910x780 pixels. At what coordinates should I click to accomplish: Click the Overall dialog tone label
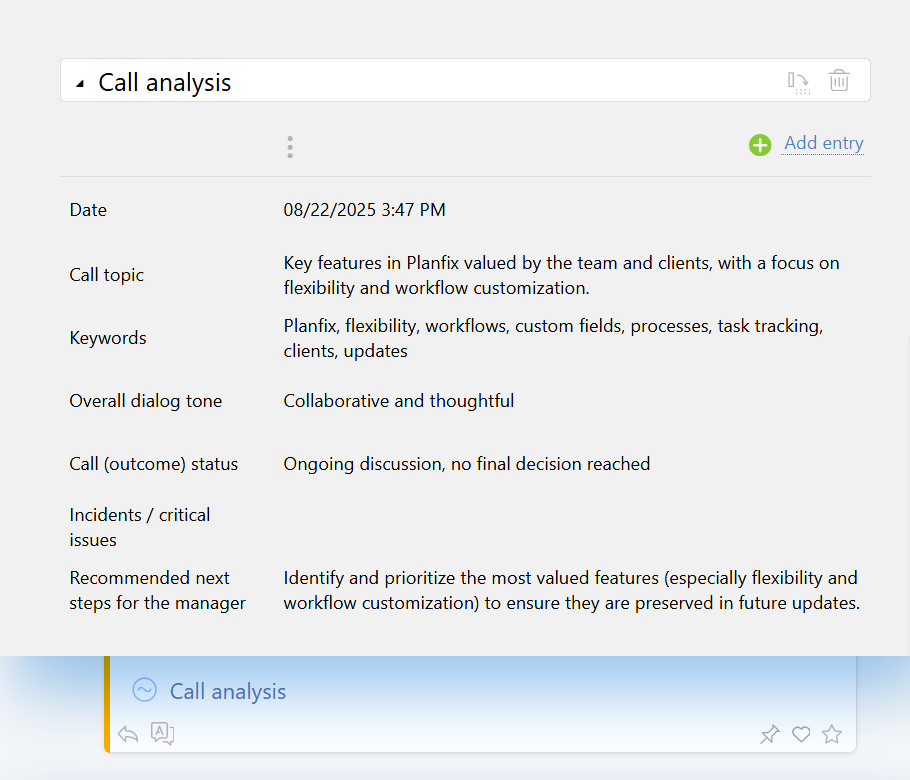(x=146, y=400)
